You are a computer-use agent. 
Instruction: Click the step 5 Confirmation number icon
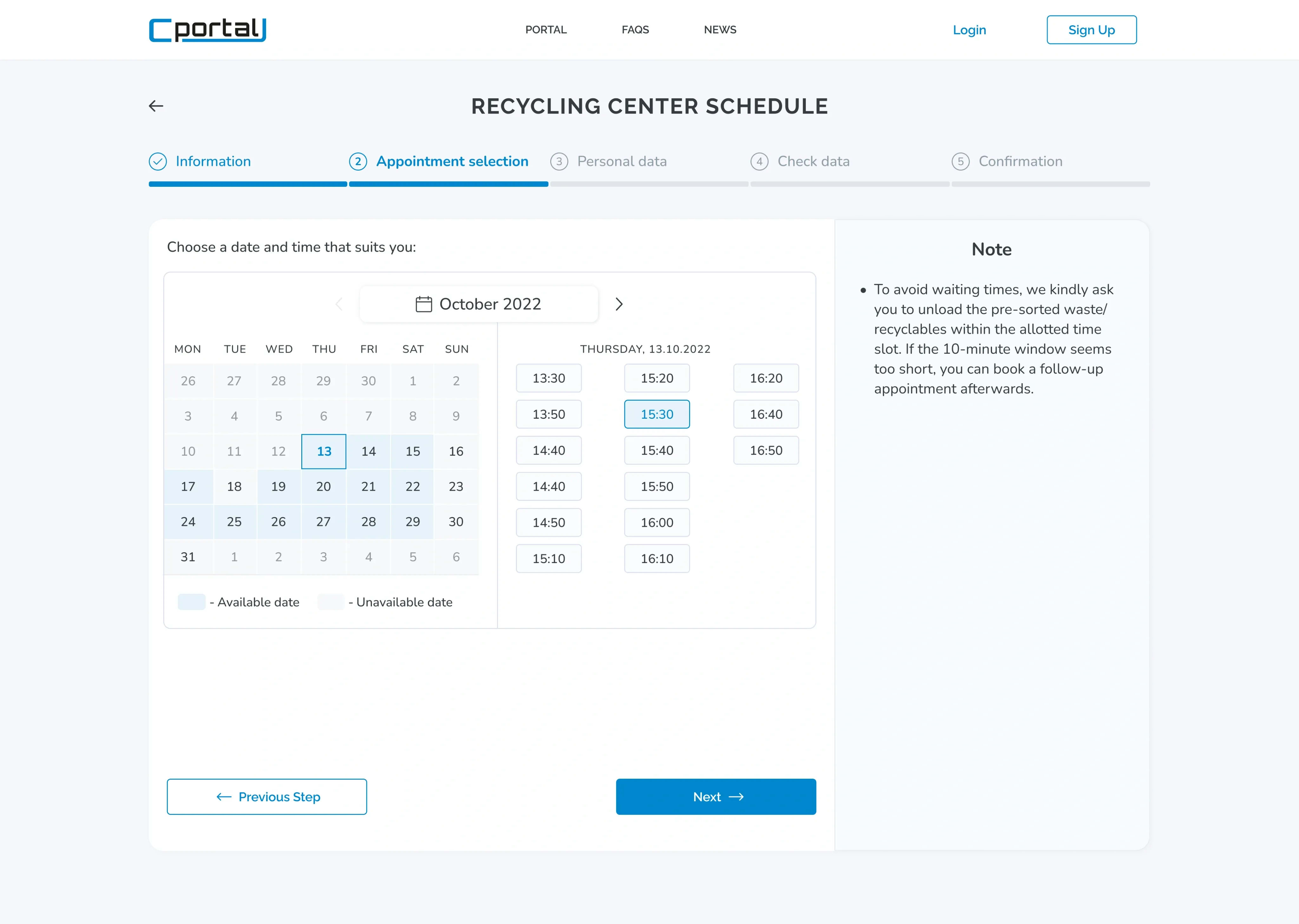(960, 161)
